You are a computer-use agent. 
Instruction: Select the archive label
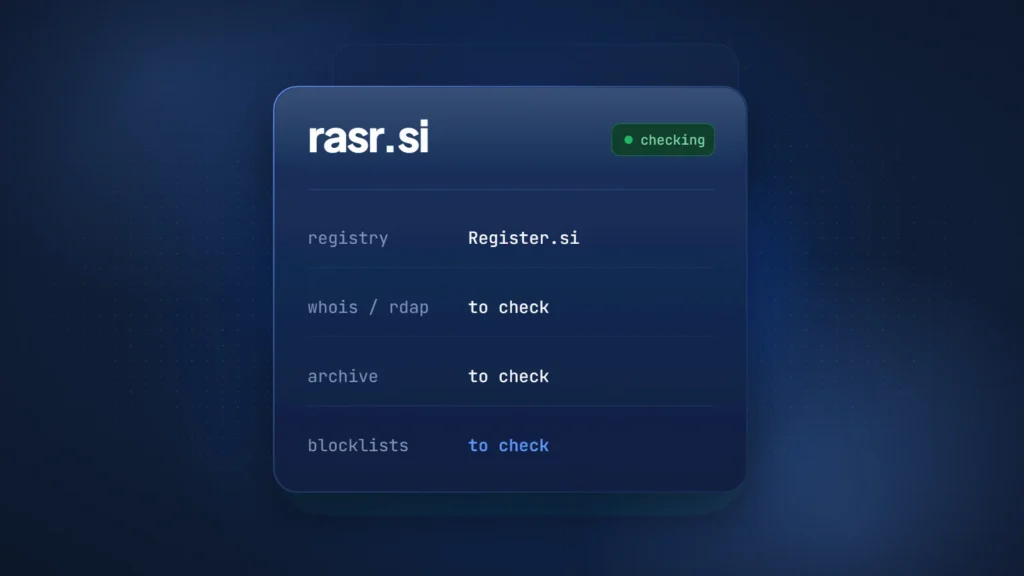(343, 376)
